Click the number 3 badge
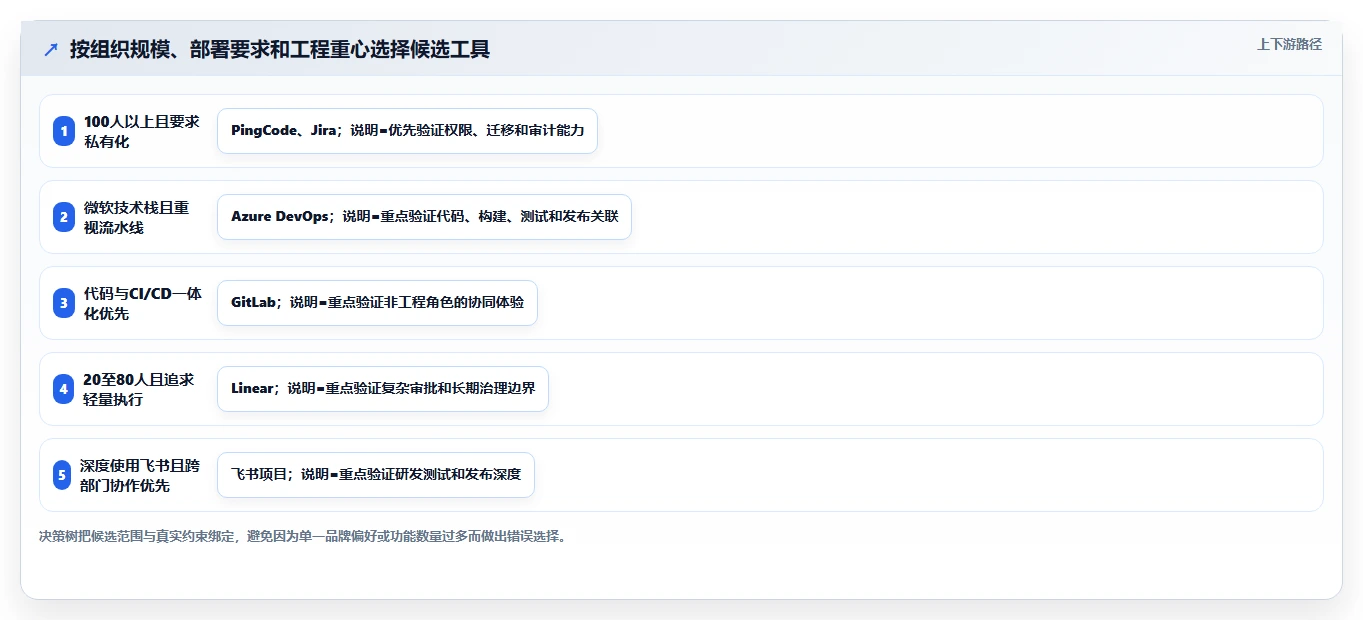Screen dimensions: 1363x620 (64, 303)
